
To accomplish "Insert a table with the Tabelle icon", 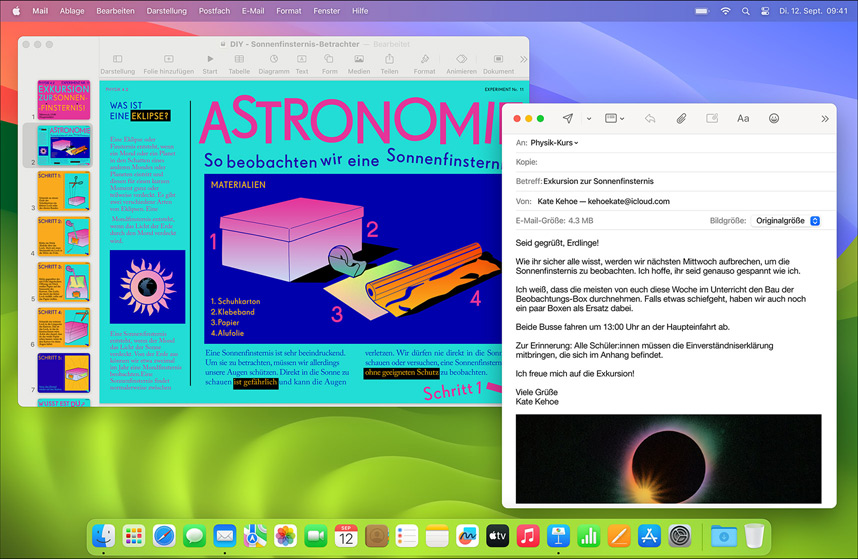I will click(x=239, y=60).
